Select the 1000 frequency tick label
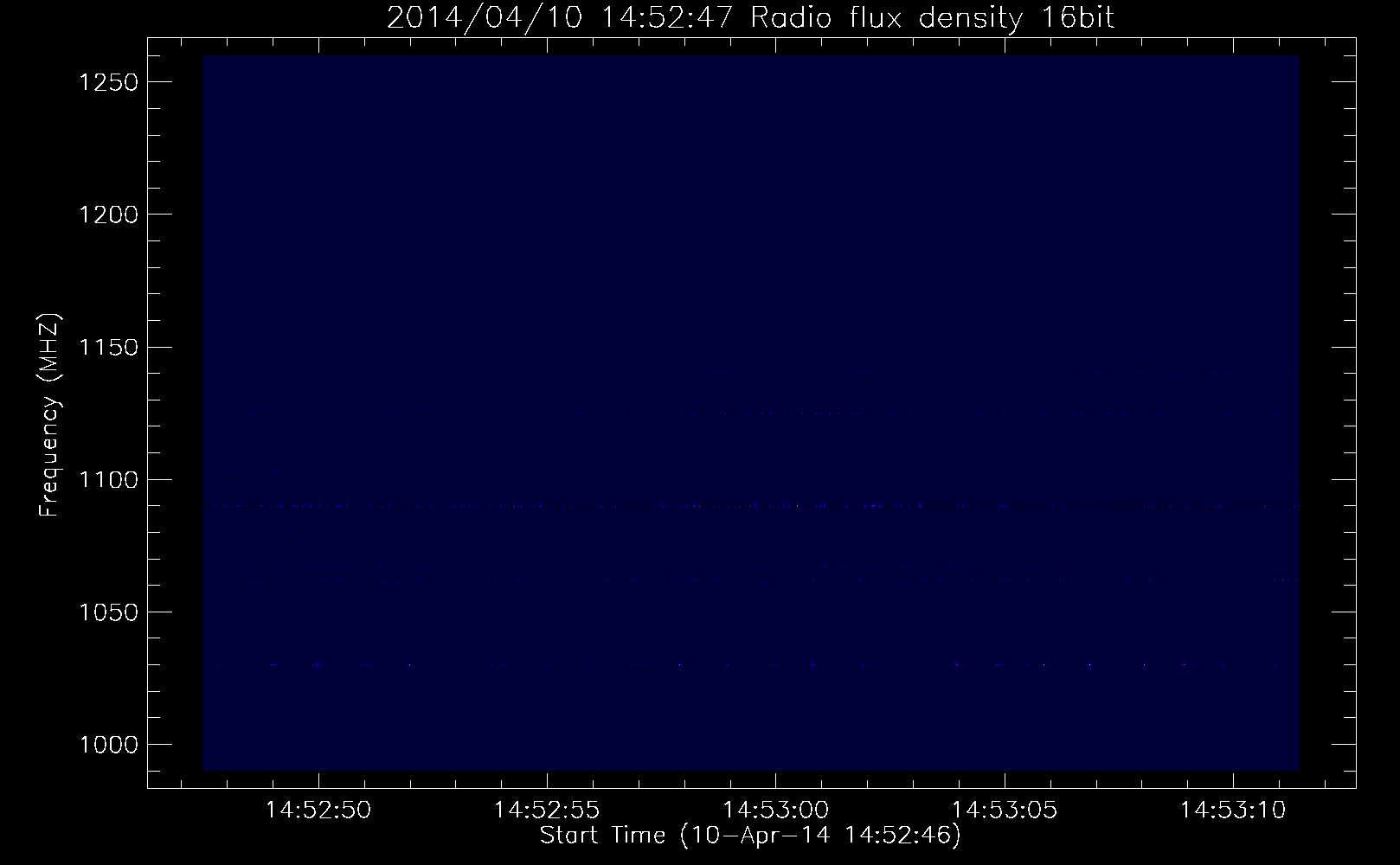 click(108, 744)
